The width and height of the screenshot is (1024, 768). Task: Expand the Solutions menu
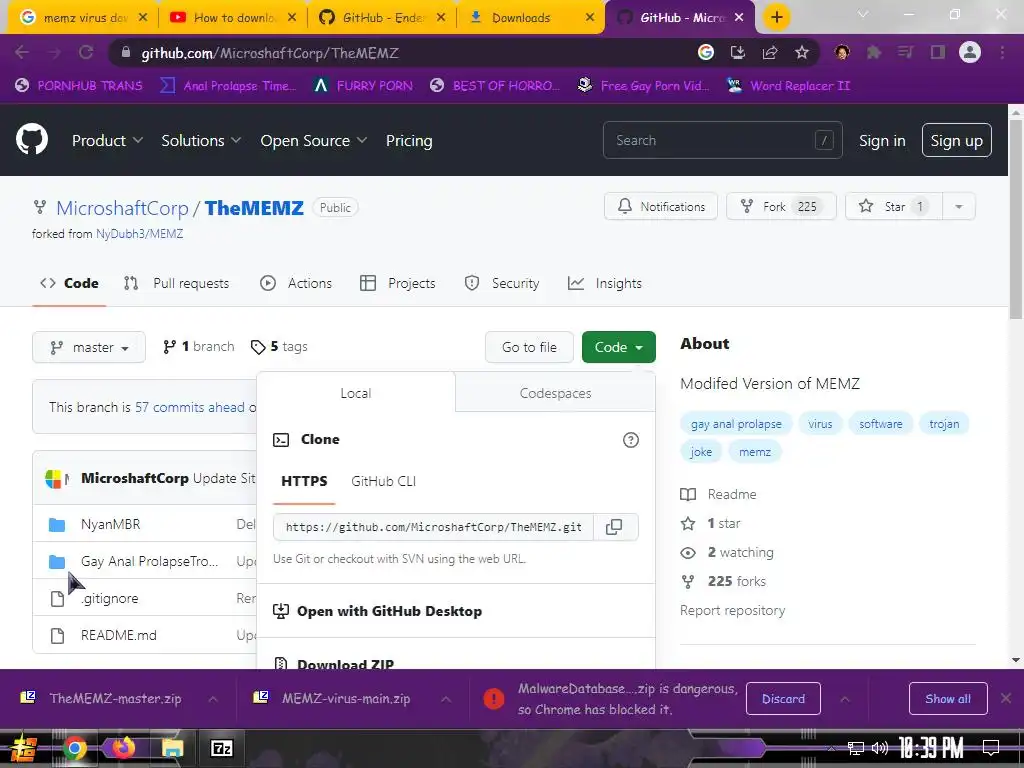201,140
